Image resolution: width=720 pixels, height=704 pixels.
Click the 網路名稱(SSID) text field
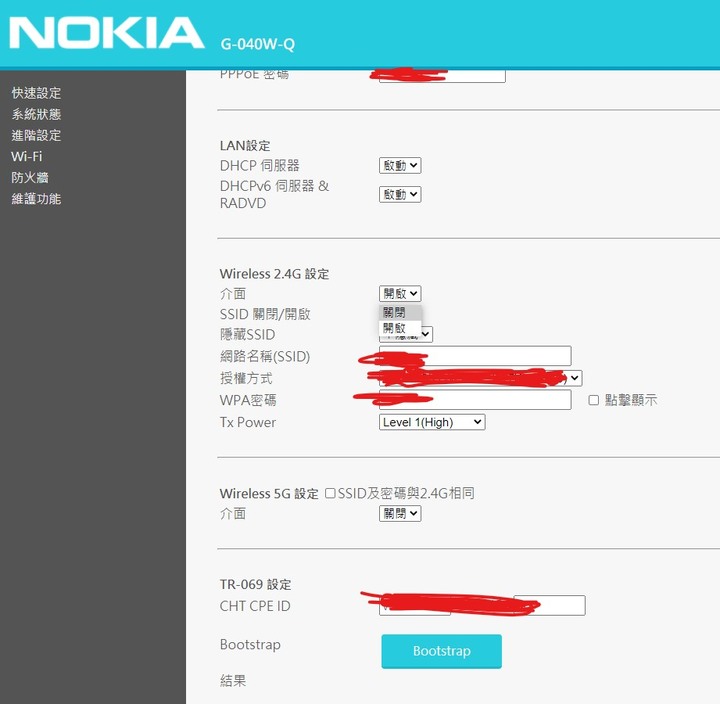pyautogui.click(x=475, y=356)
